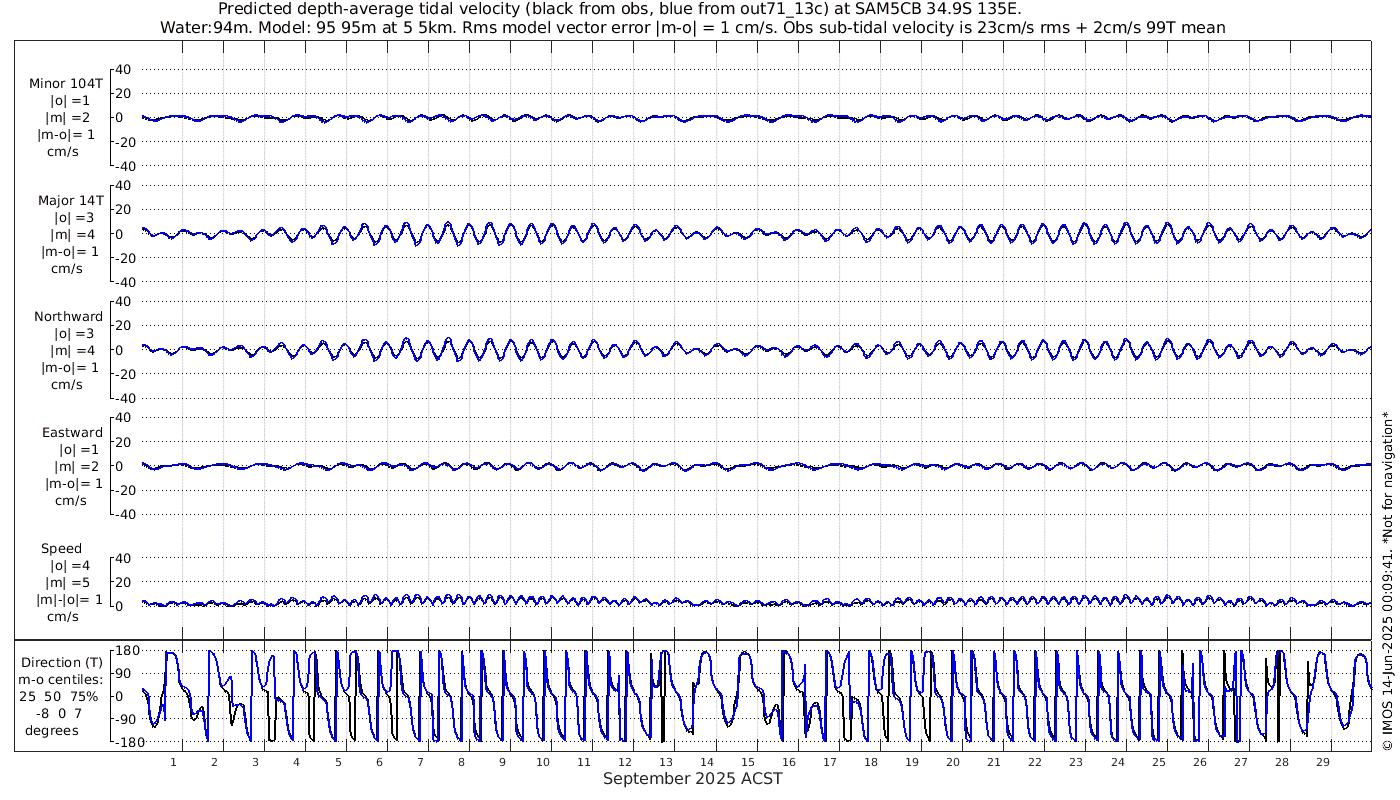This screenshot has height=800, width=1400.
Task: Select the "Minor 104T" panel label
Action: click(66, 84)
